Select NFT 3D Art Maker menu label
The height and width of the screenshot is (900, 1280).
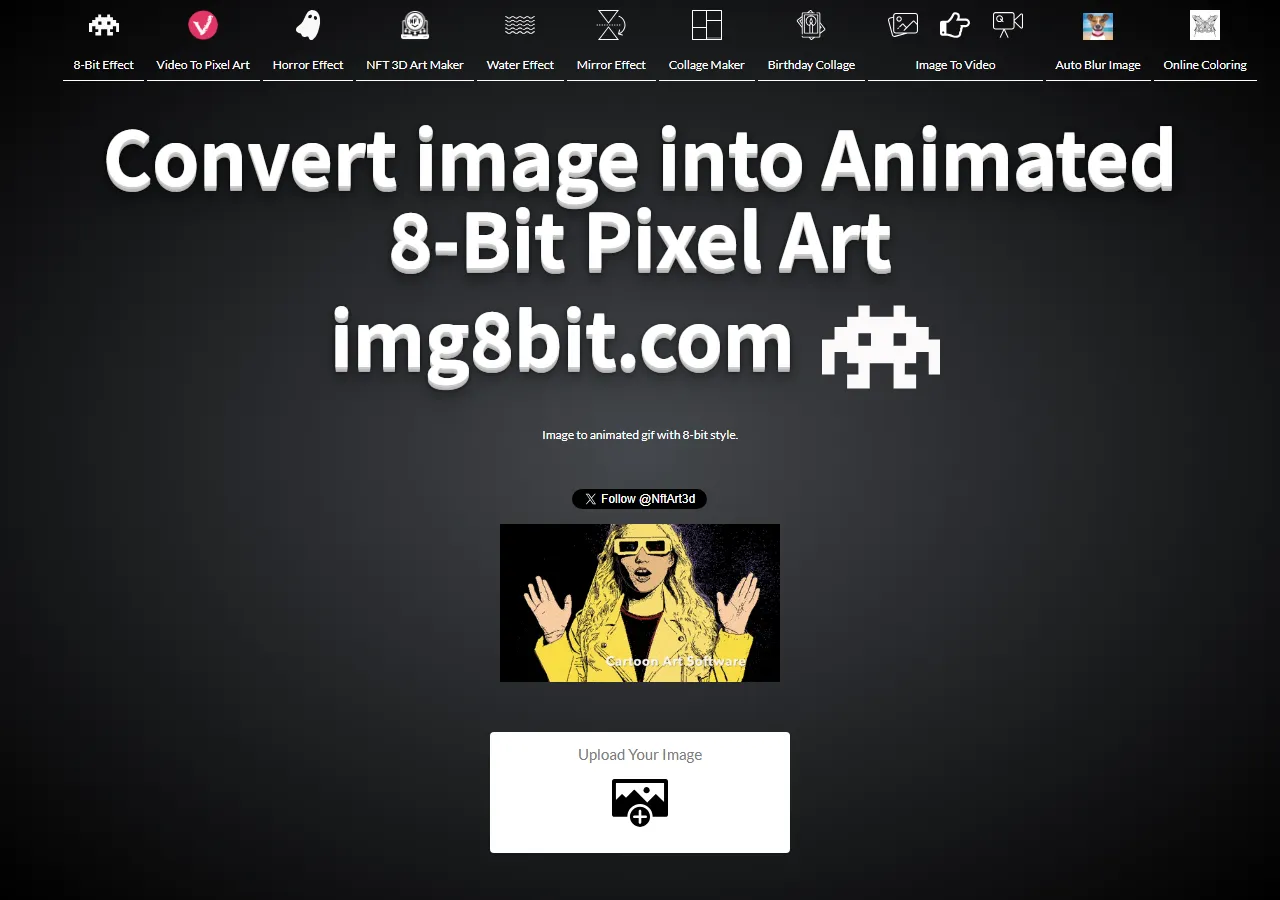pyautogui.click(x=415, y=65)
